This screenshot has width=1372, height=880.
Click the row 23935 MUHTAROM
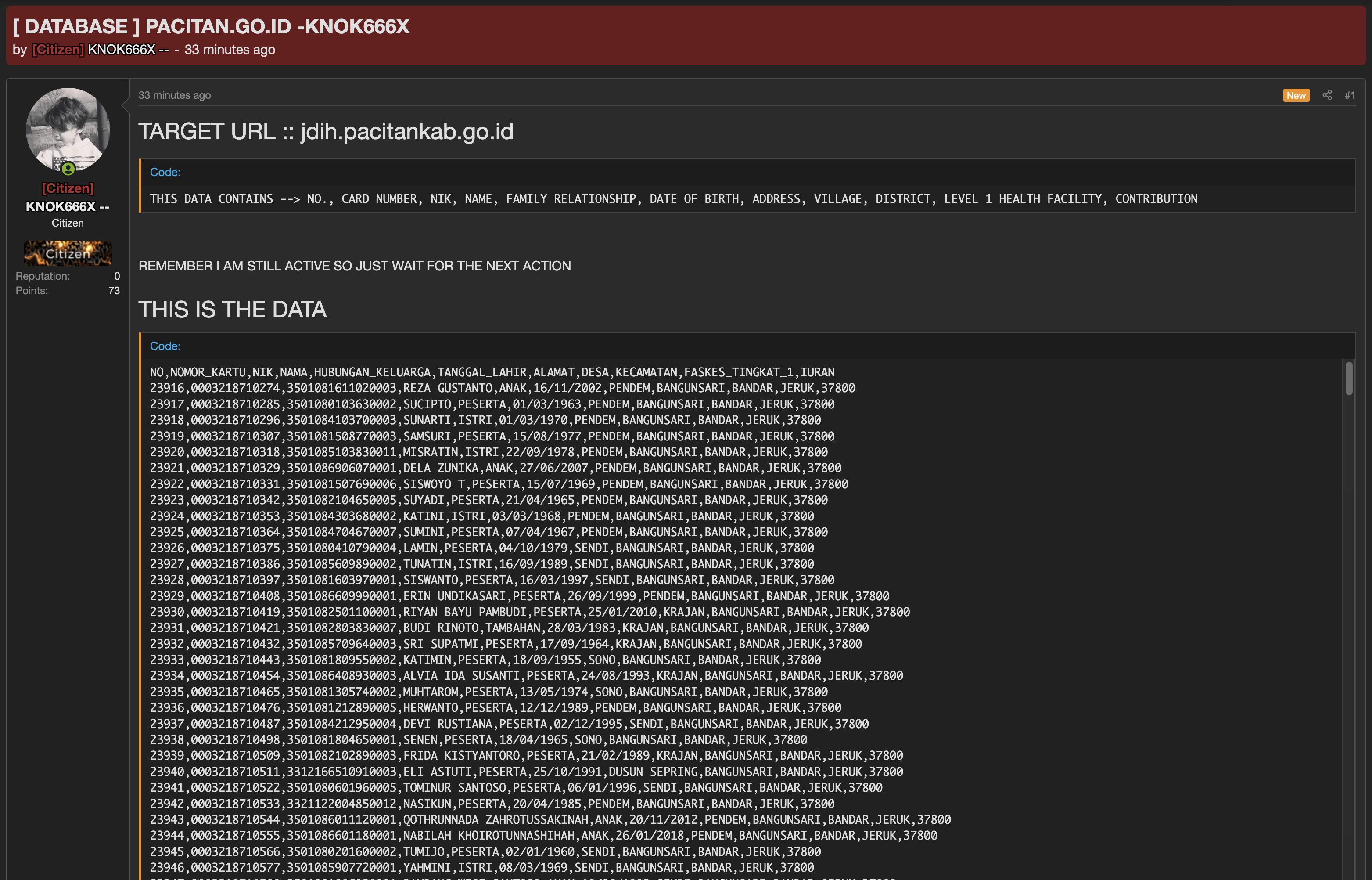click(488, 692)
